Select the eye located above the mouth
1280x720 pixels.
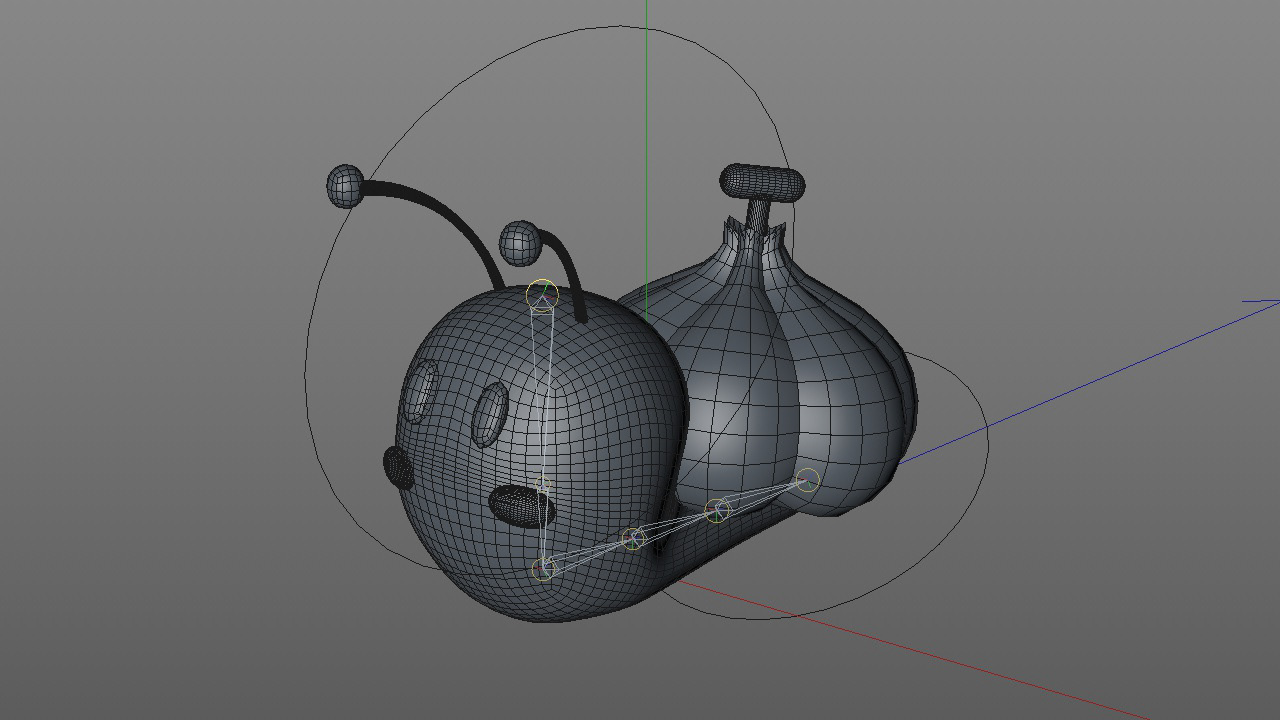tap(490, 414)
